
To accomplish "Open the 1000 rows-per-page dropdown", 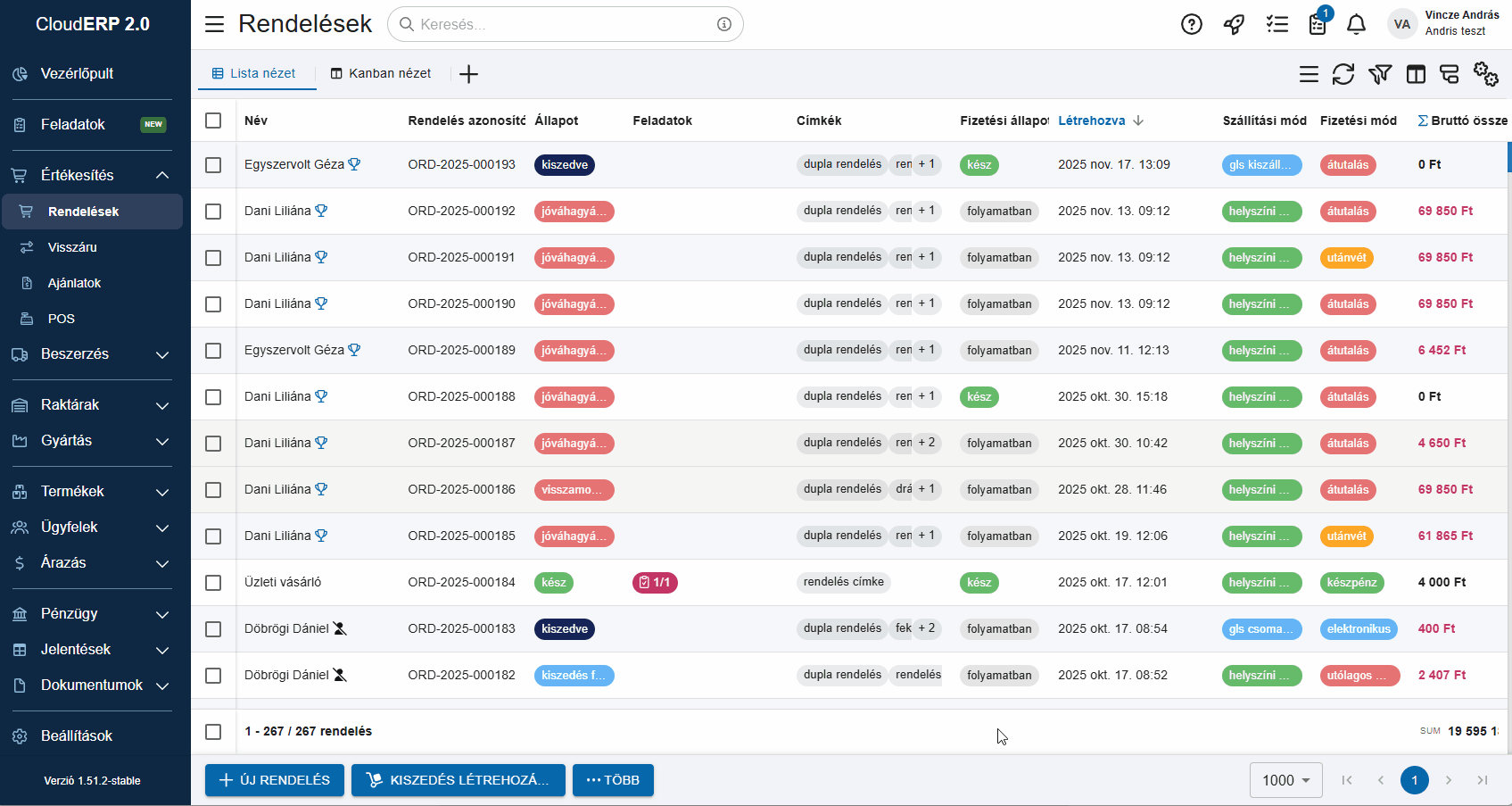I will pyautogui.click(x=1285, y=780).
